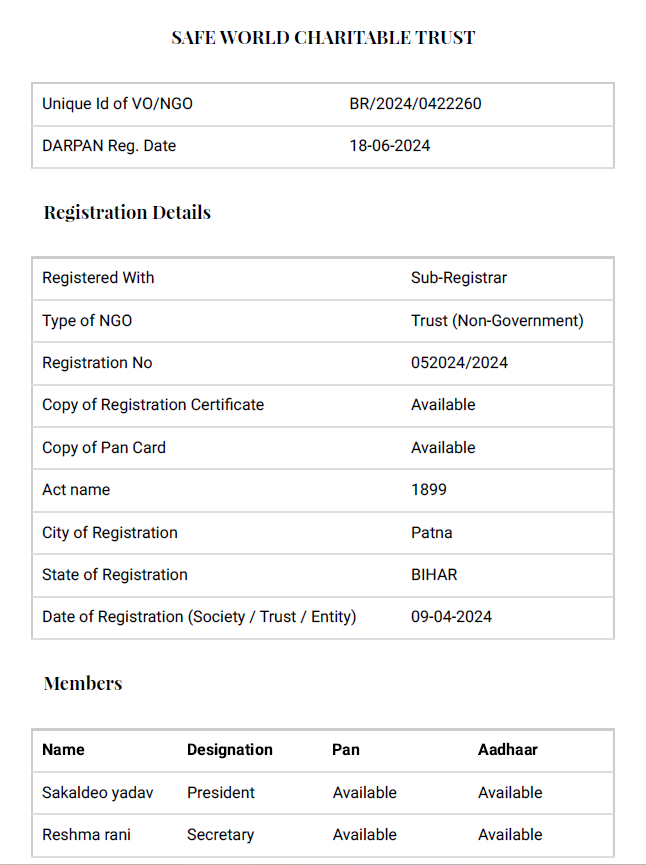Click the Act name value 1899
The width and height of the screenshot is (646, 865).
(429, 490)
